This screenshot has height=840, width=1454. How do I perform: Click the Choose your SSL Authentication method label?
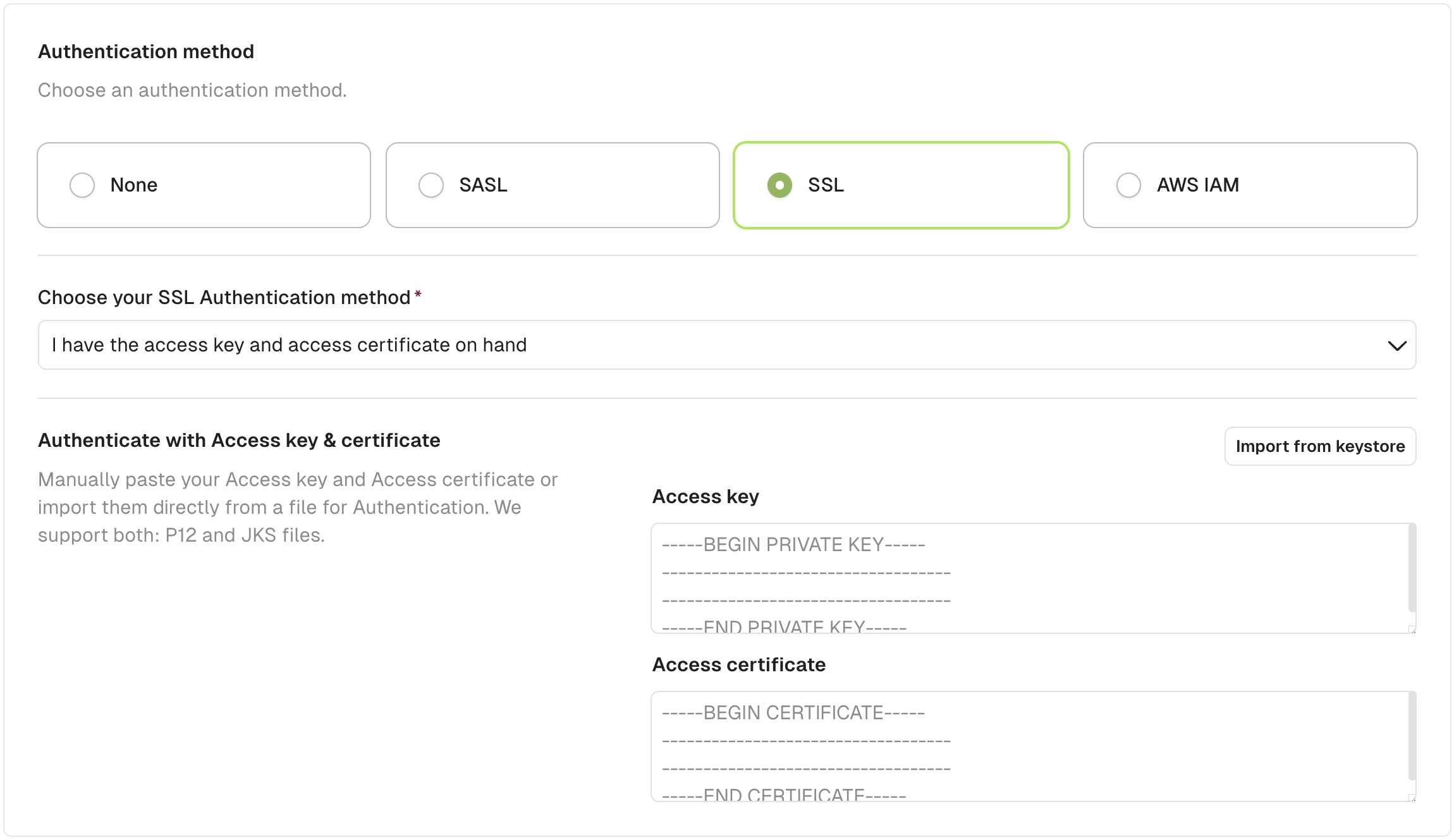[x=224, y=297]
